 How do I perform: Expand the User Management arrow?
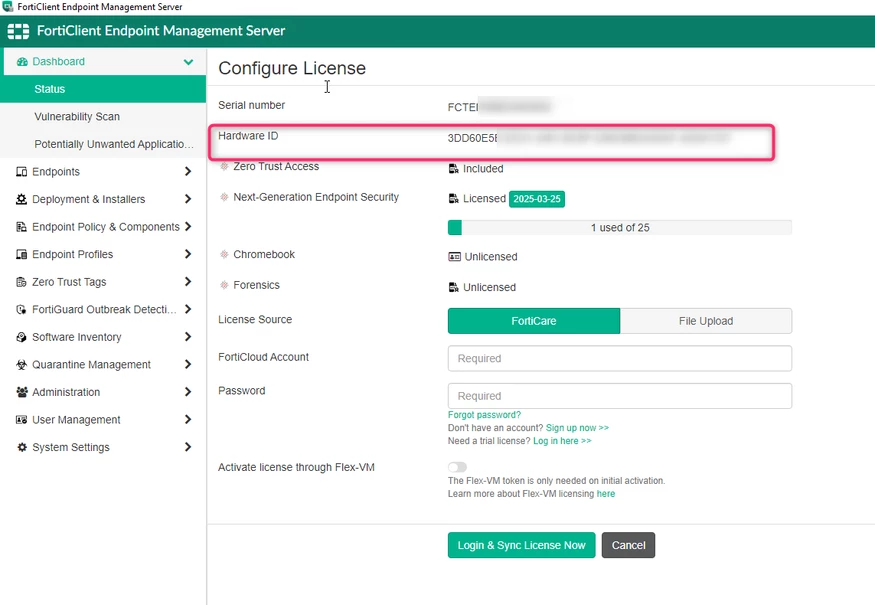click(x=188, y=419)
